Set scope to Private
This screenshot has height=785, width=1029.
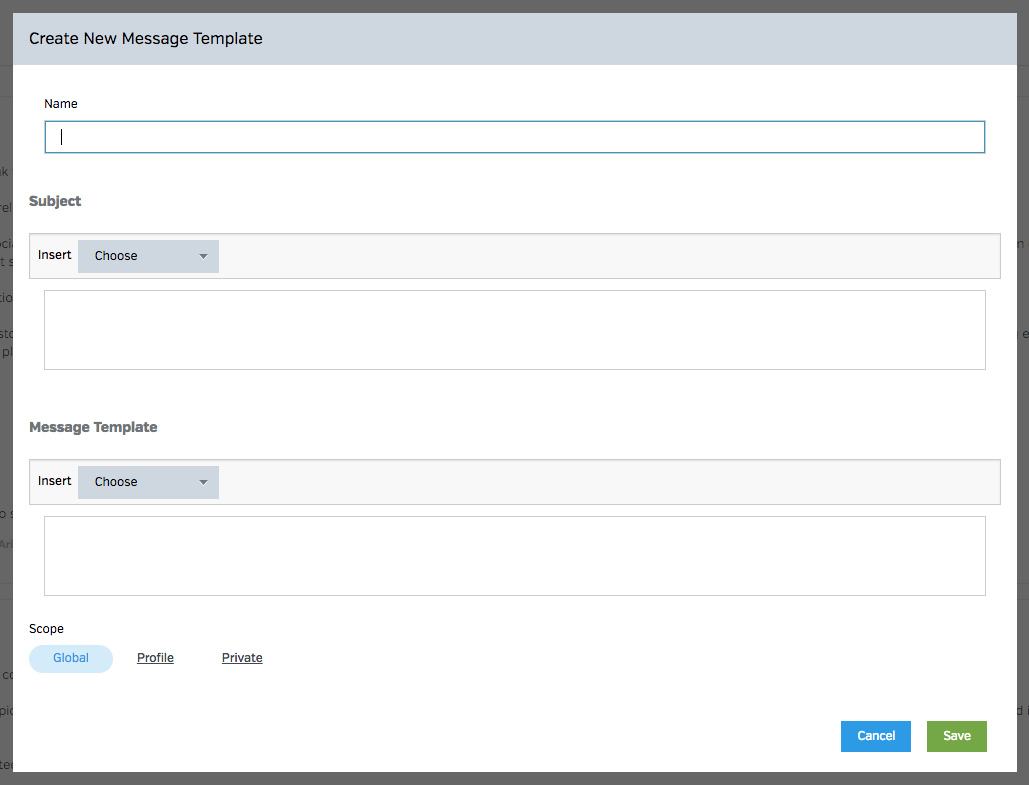click(242, 658)
